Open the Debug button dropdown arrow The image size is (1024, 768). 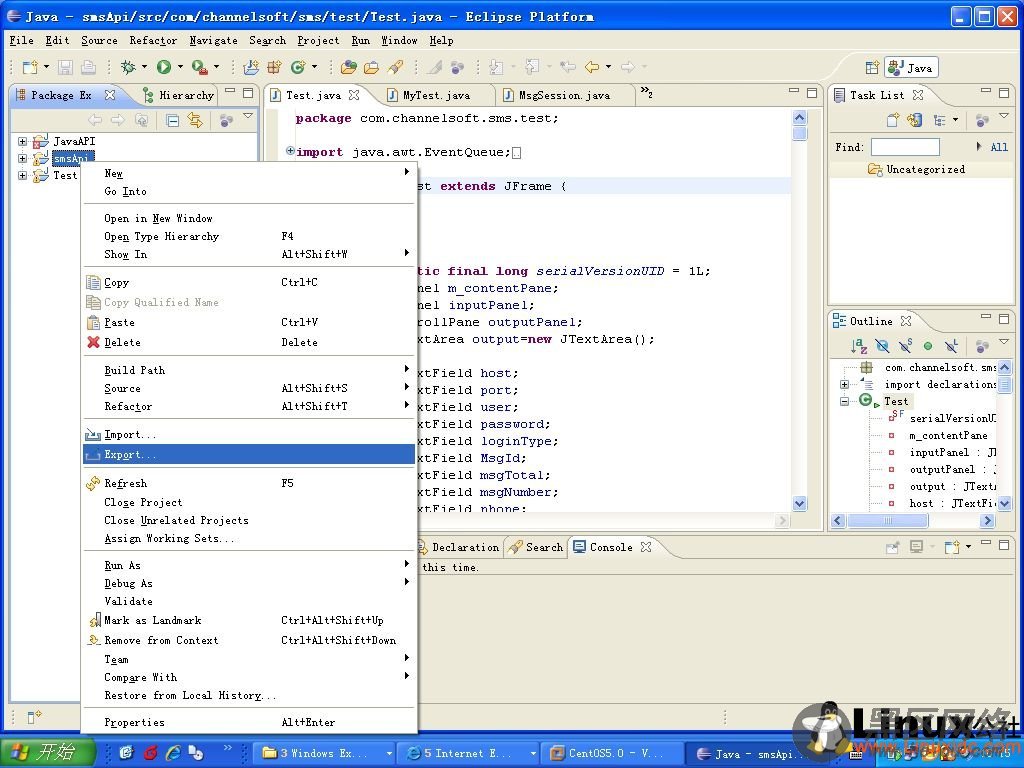pos(144,67)
